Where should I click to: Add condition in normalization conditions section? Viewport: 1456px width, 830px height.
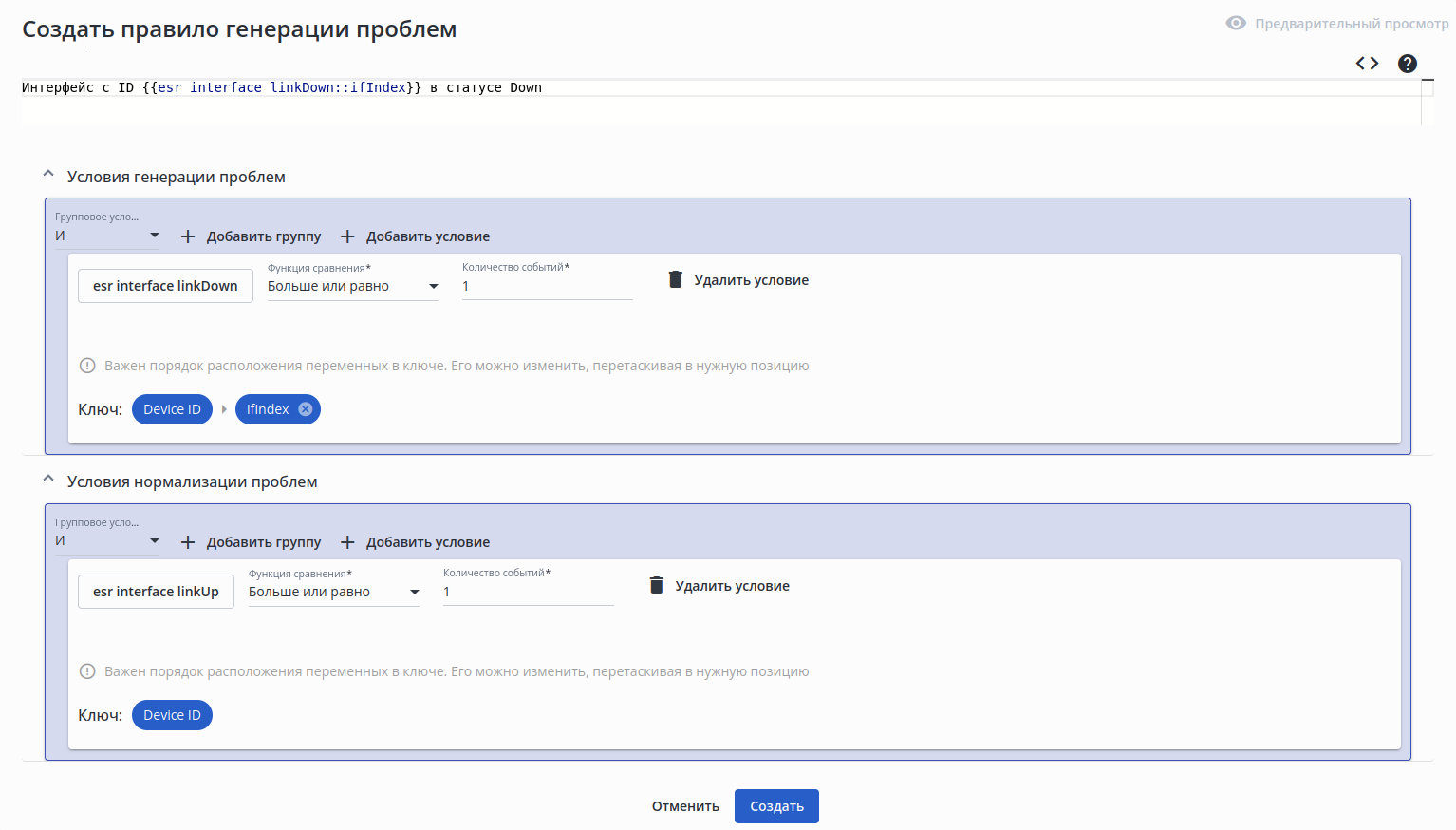pyautogui.click(x=416, y=542)
